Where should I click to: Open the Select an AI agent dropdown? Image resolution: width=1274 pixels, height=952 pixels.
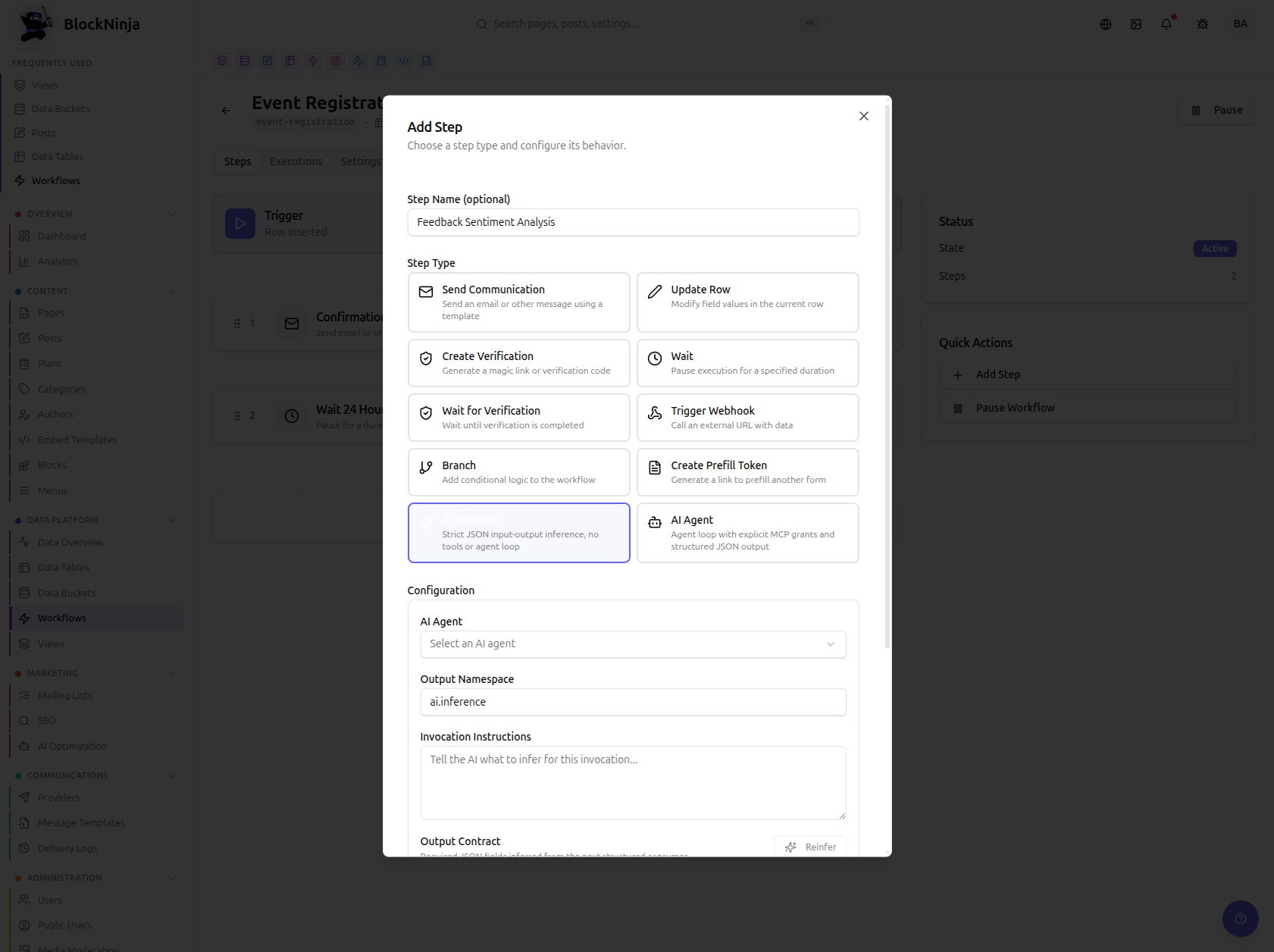[x=633, y=644]
